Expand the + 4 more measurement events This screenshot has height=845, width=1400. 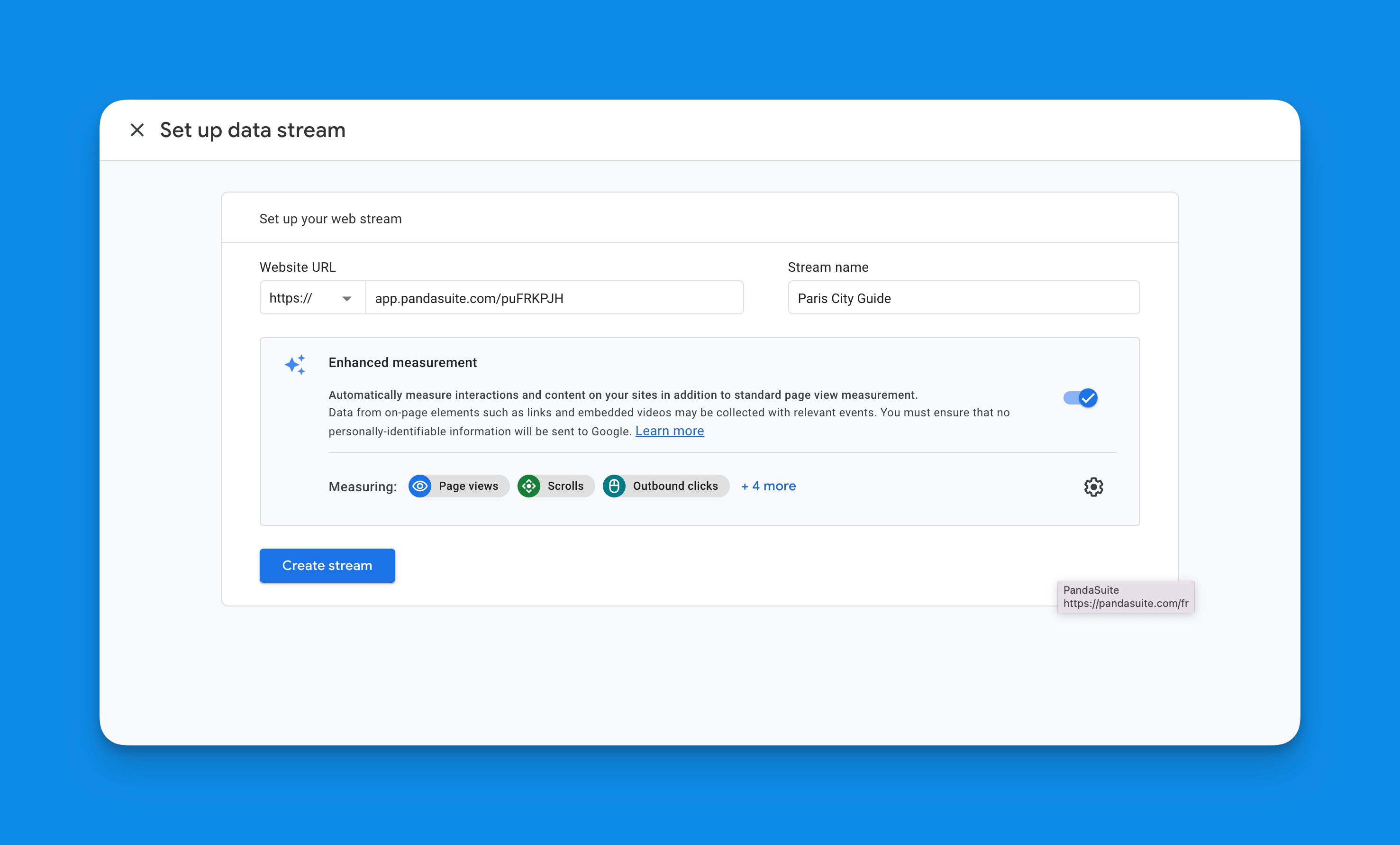point(768,486)
